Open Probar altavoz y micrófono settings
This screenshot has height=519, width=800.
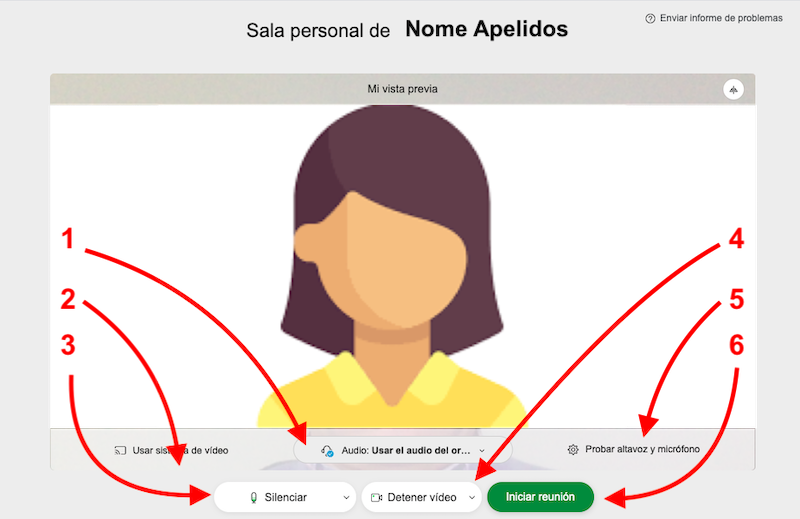coord(642,450)
